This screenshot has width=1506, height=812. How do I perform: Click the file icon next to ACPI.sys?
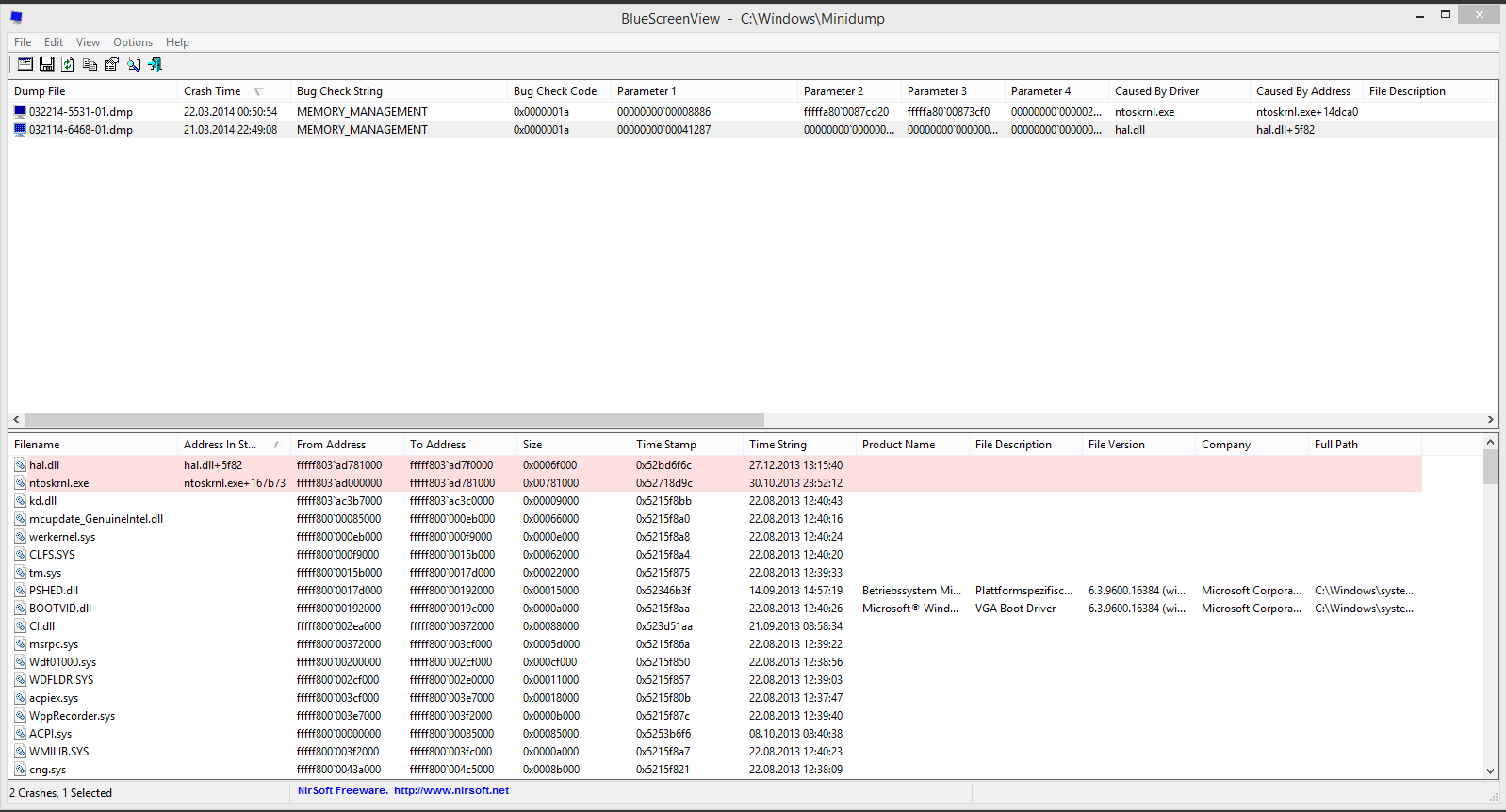(x=20, y=734)
